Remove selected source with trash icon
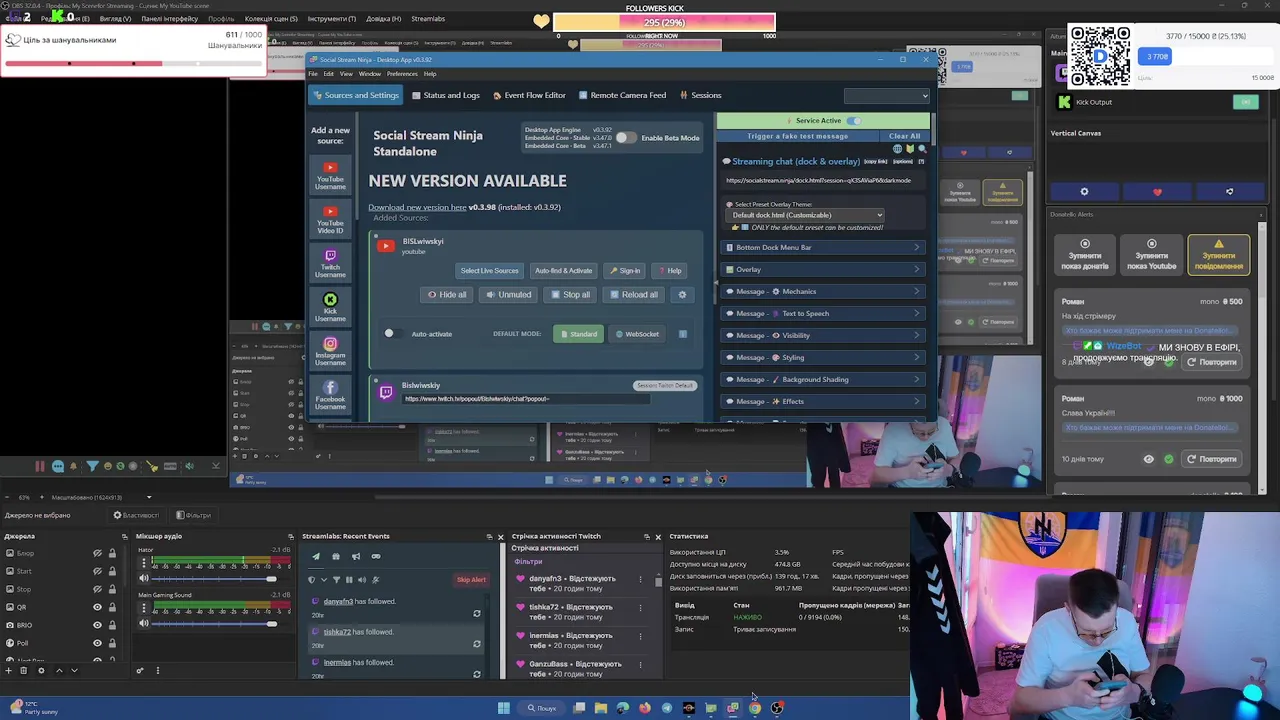This screenshot has width=1280, height=720. 24,670
